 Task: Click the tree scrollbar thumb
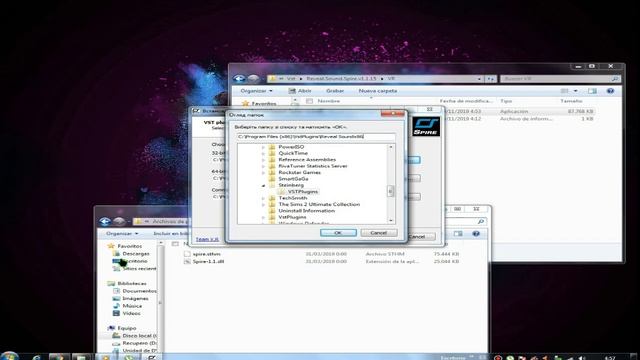pos(391,191)
